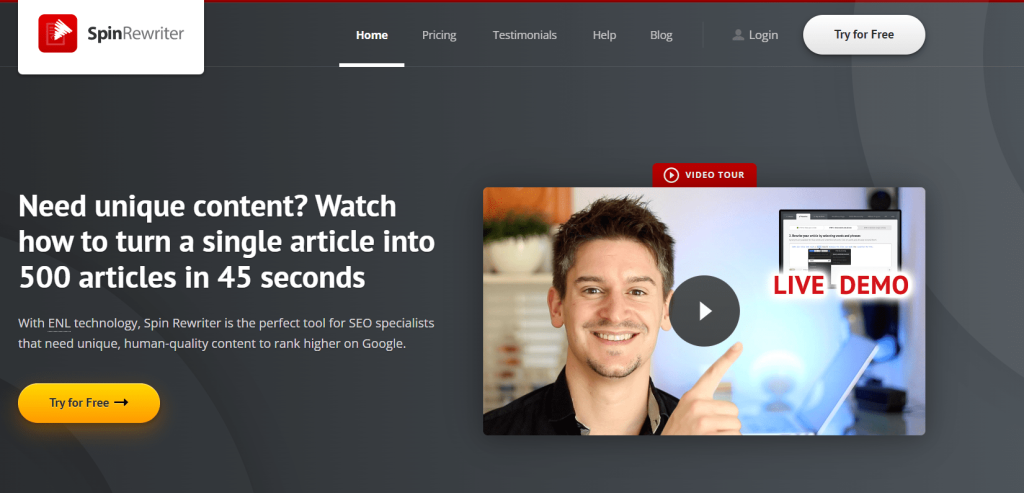Click the arrow icon in yellow button
1024x493 pixels.
[121, 402]
